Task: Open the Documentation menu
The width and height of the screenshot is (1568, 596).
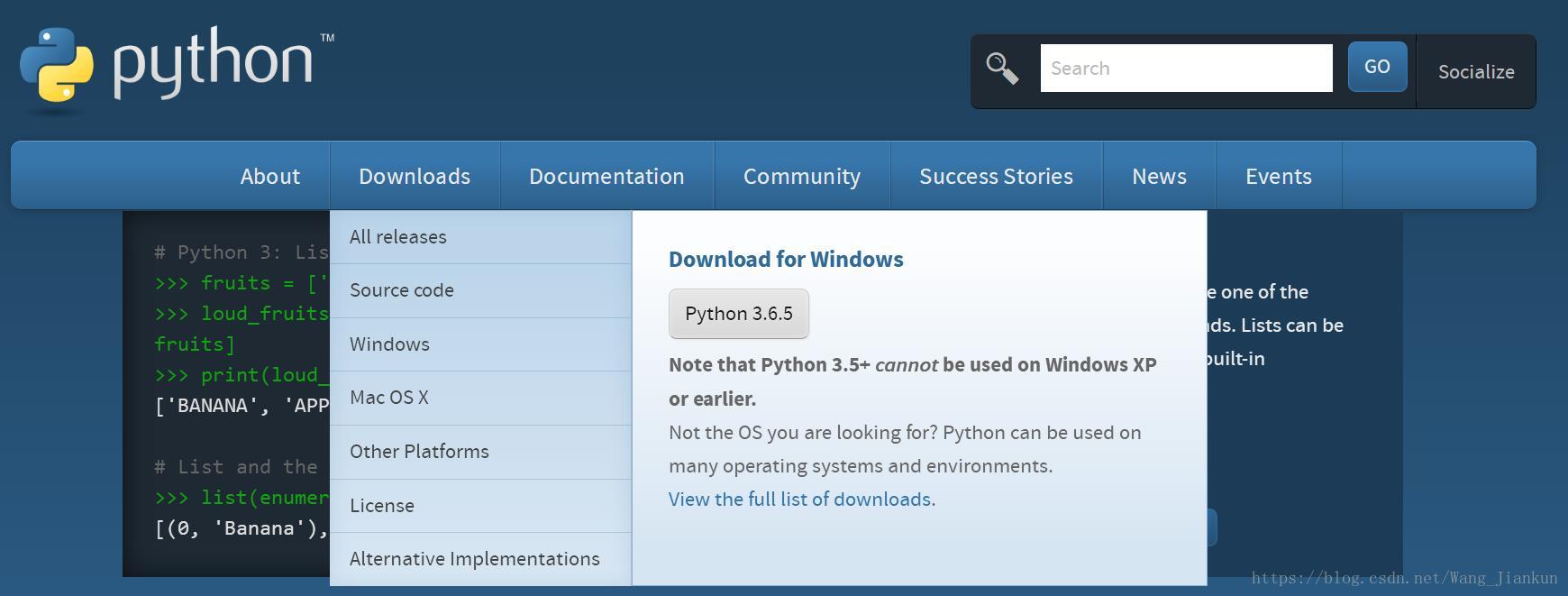Action: click(x=606, y=176)
